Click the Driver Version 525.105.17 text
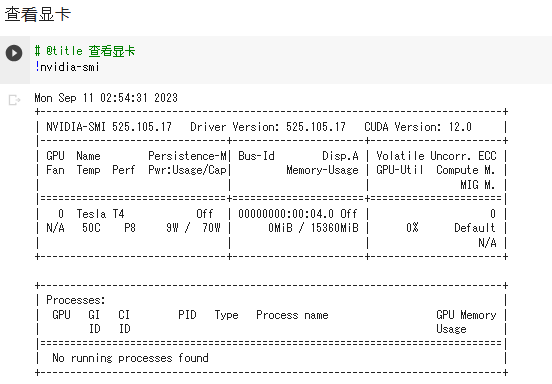 coord(268,127)
